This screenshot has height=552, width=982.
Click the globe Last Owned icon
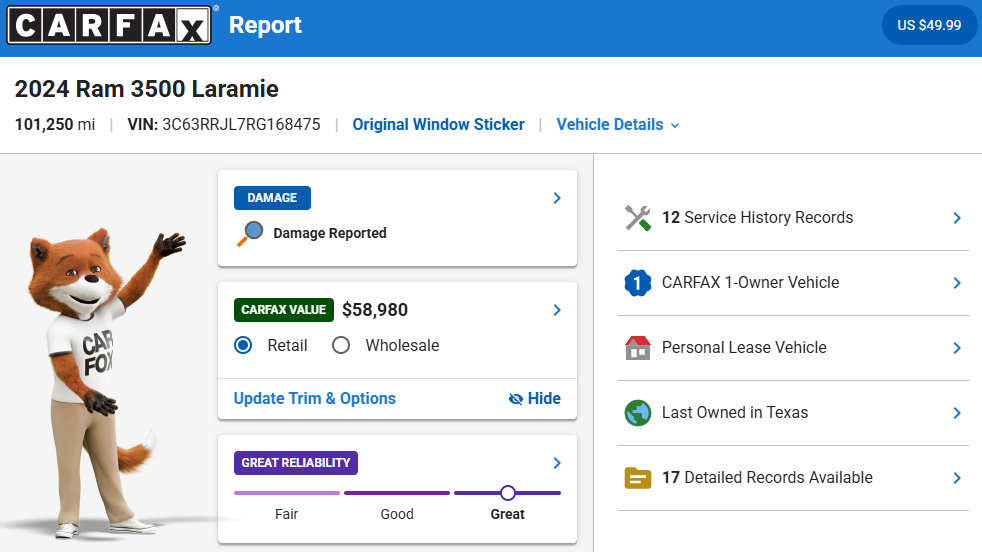tap(638, 413)
